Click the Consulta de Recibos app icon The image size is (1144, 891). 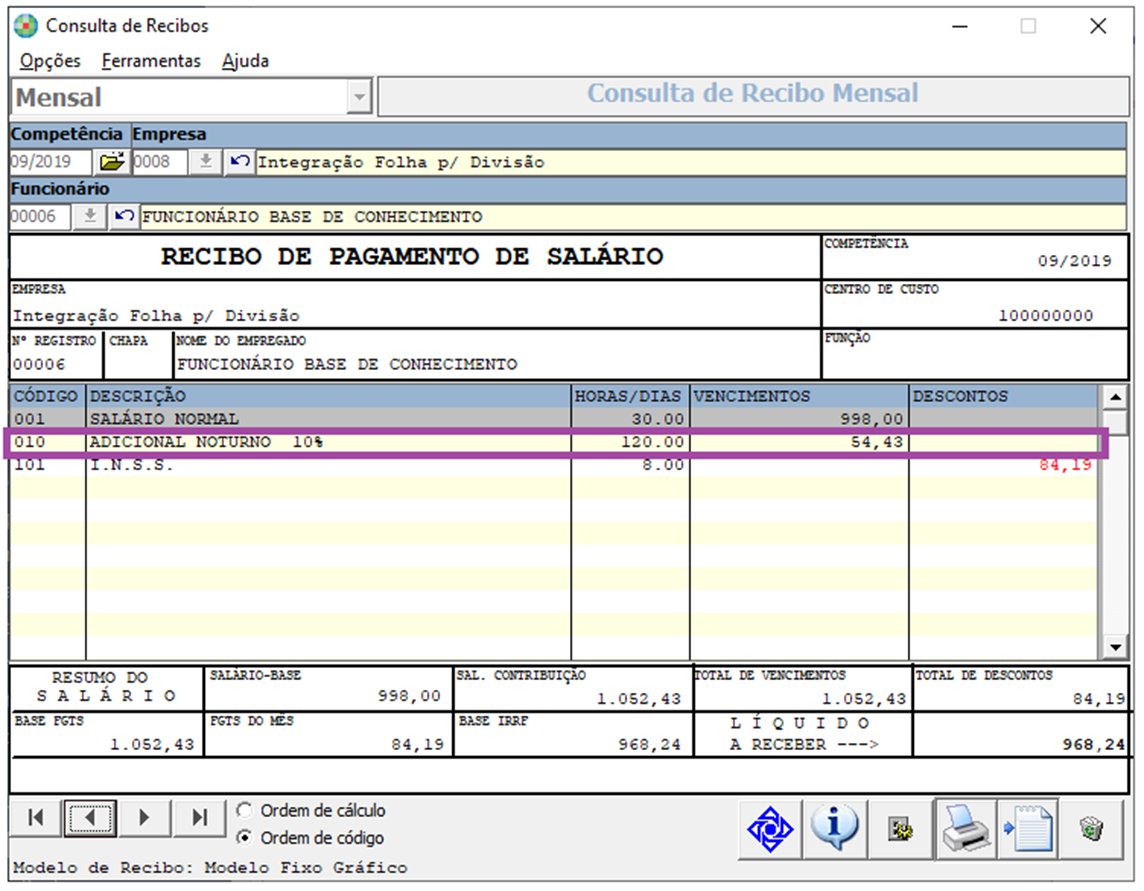click(x=26, y=26)
